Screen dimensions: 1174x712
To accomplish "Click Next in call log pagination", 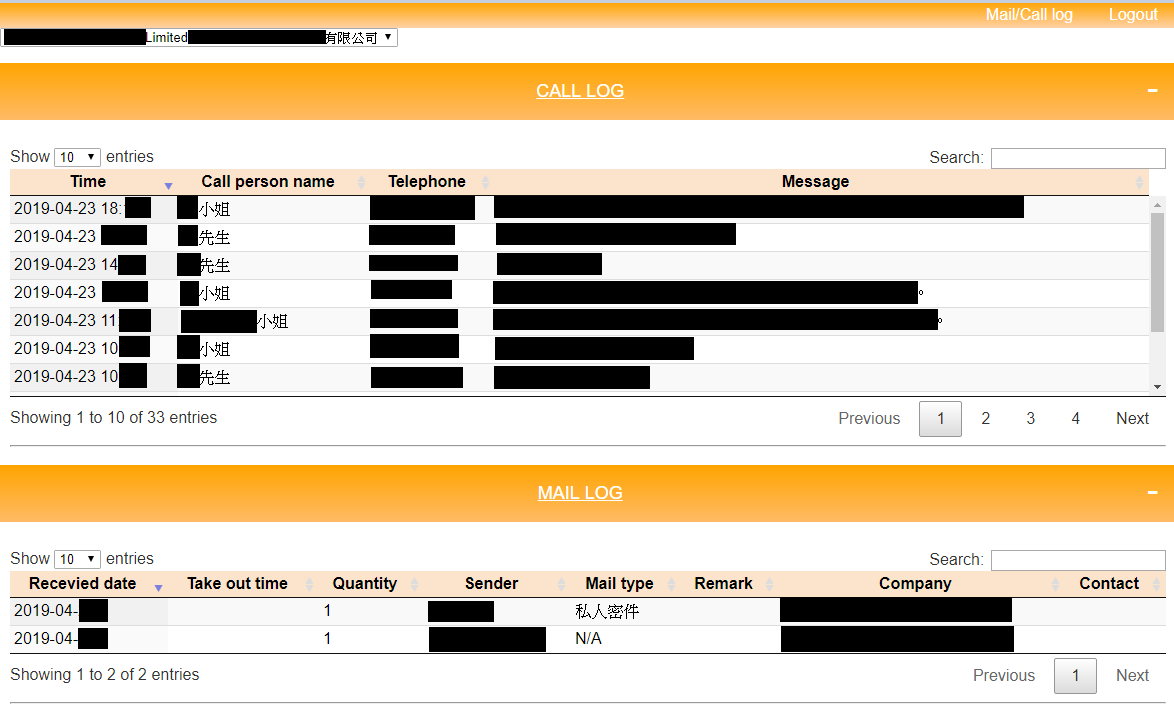I will tap(1132, 419).
